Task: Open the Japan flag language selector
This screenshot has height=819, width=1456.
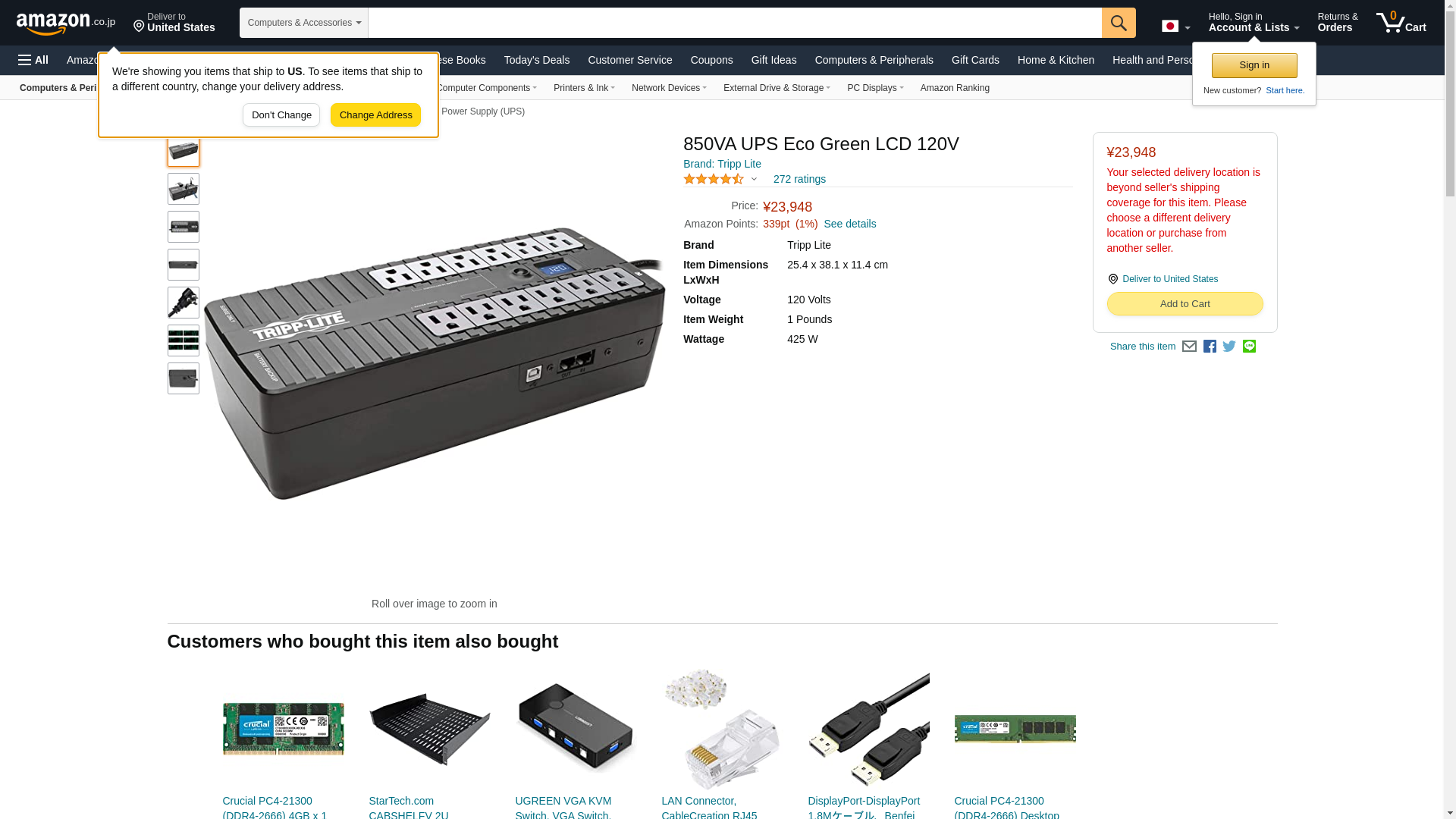Action: point(1175,27)
